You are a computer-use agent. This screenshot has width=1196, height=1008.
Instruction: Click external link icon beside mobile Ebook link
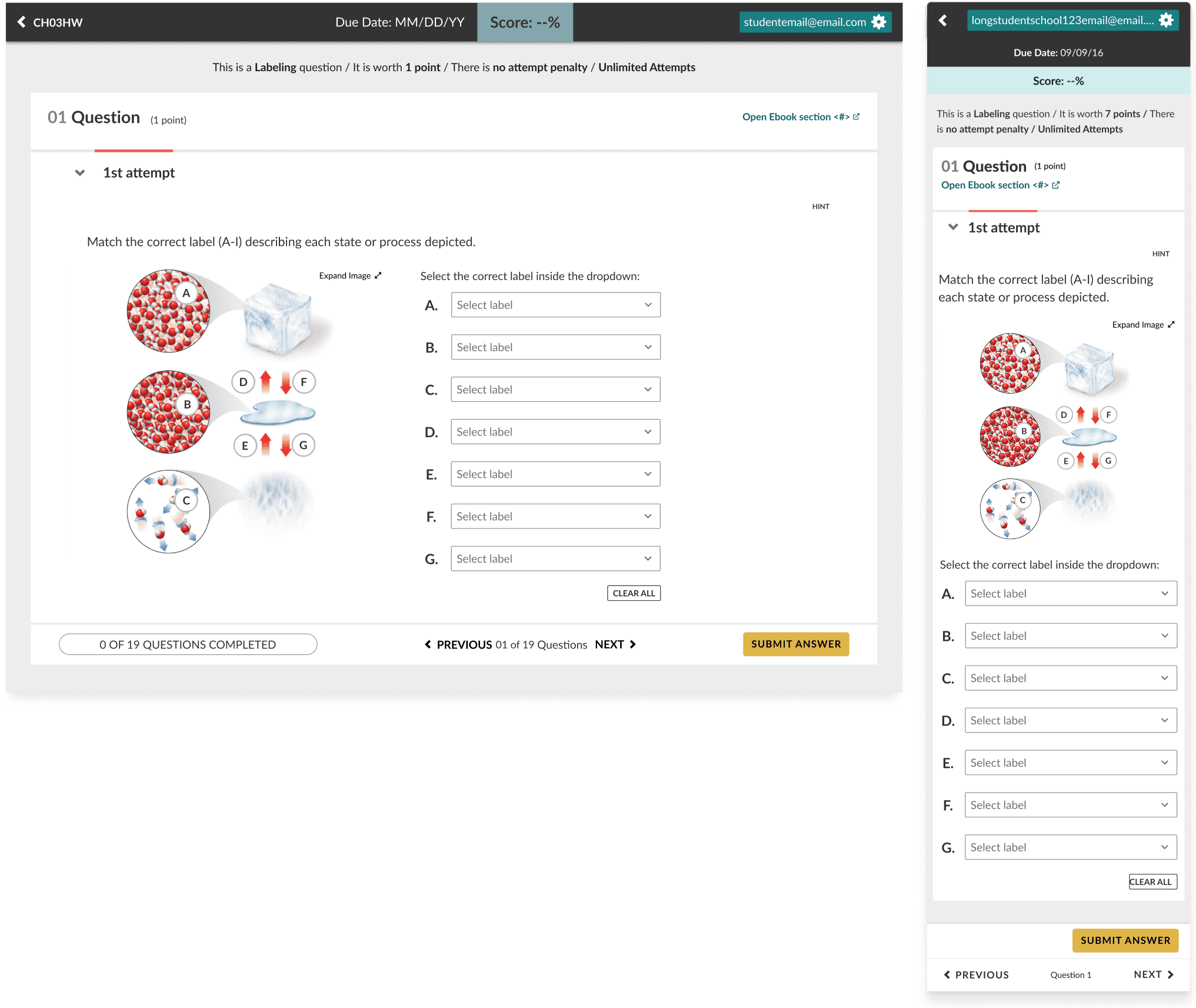(x=1056, y=185)
